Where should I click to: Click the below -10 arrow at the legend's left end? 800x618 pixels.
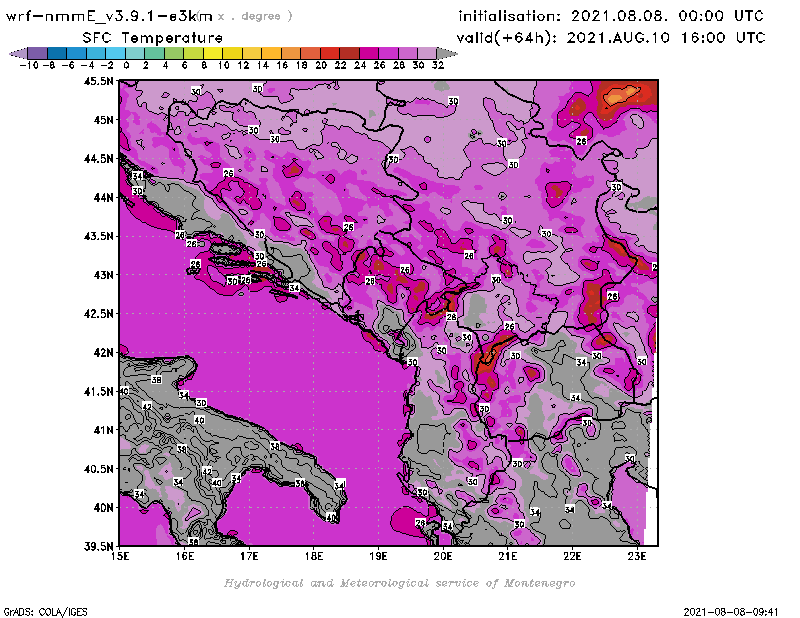point(18,53)
